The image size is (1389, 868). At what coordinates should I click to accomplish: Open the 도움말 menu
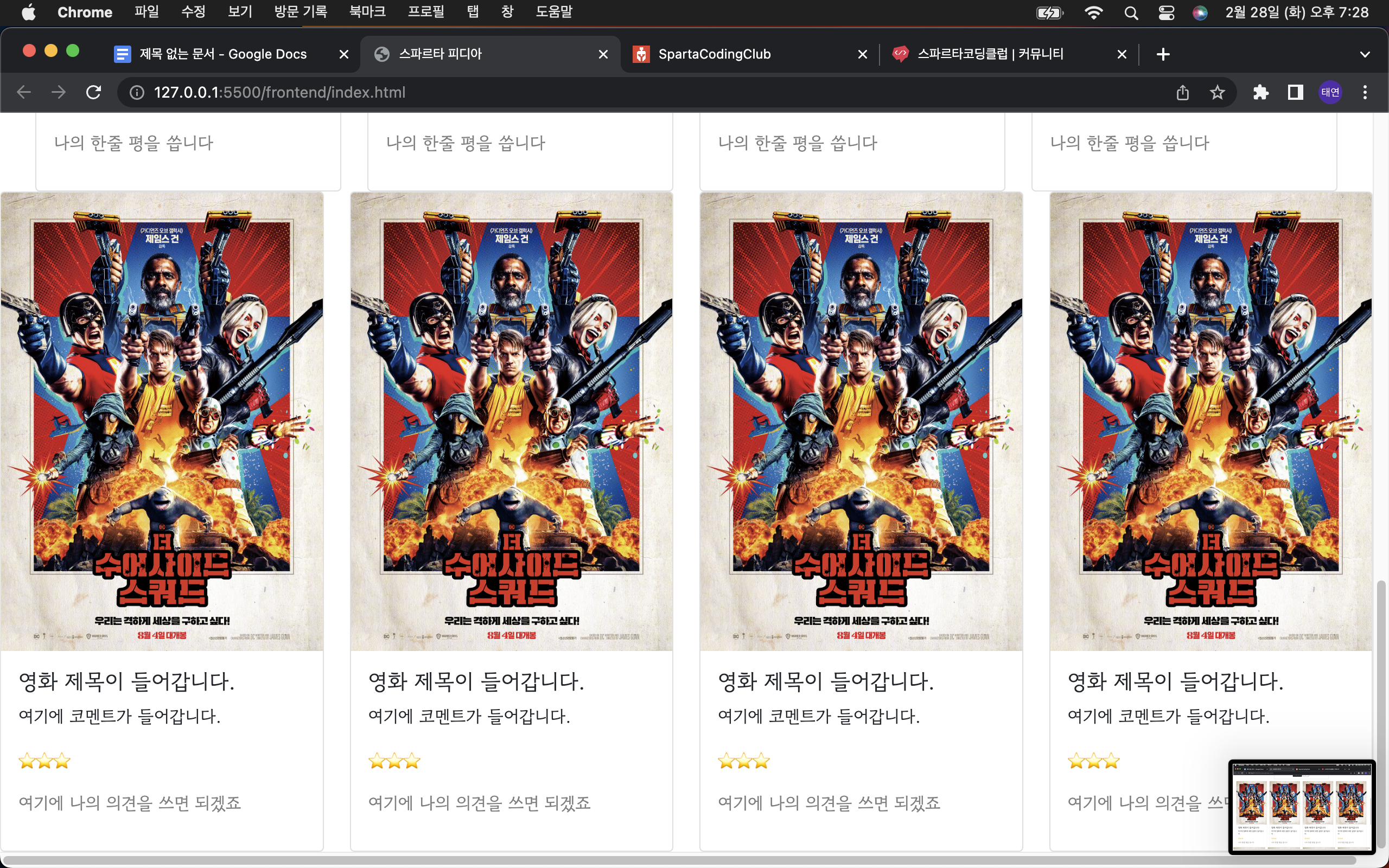point(554,12)
